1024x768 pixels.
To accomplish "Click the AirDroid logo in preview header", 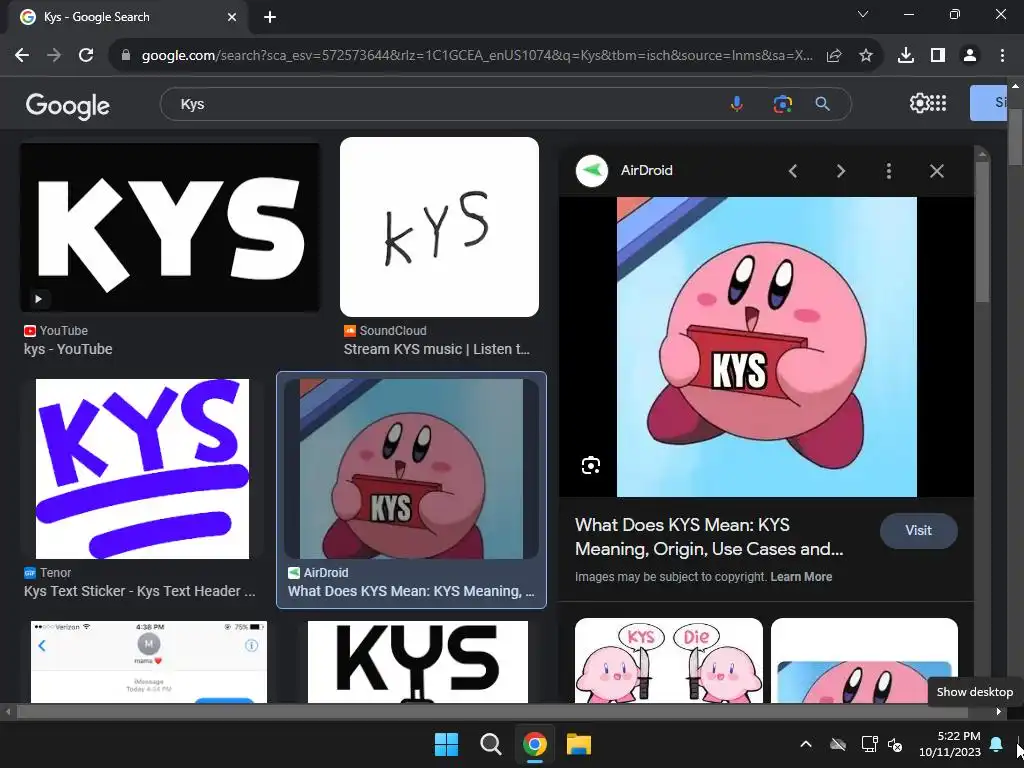I will (592, 170).
